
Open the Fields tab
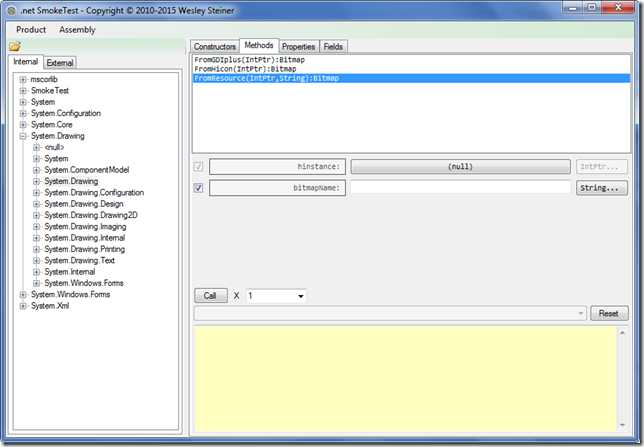(333, 46)
